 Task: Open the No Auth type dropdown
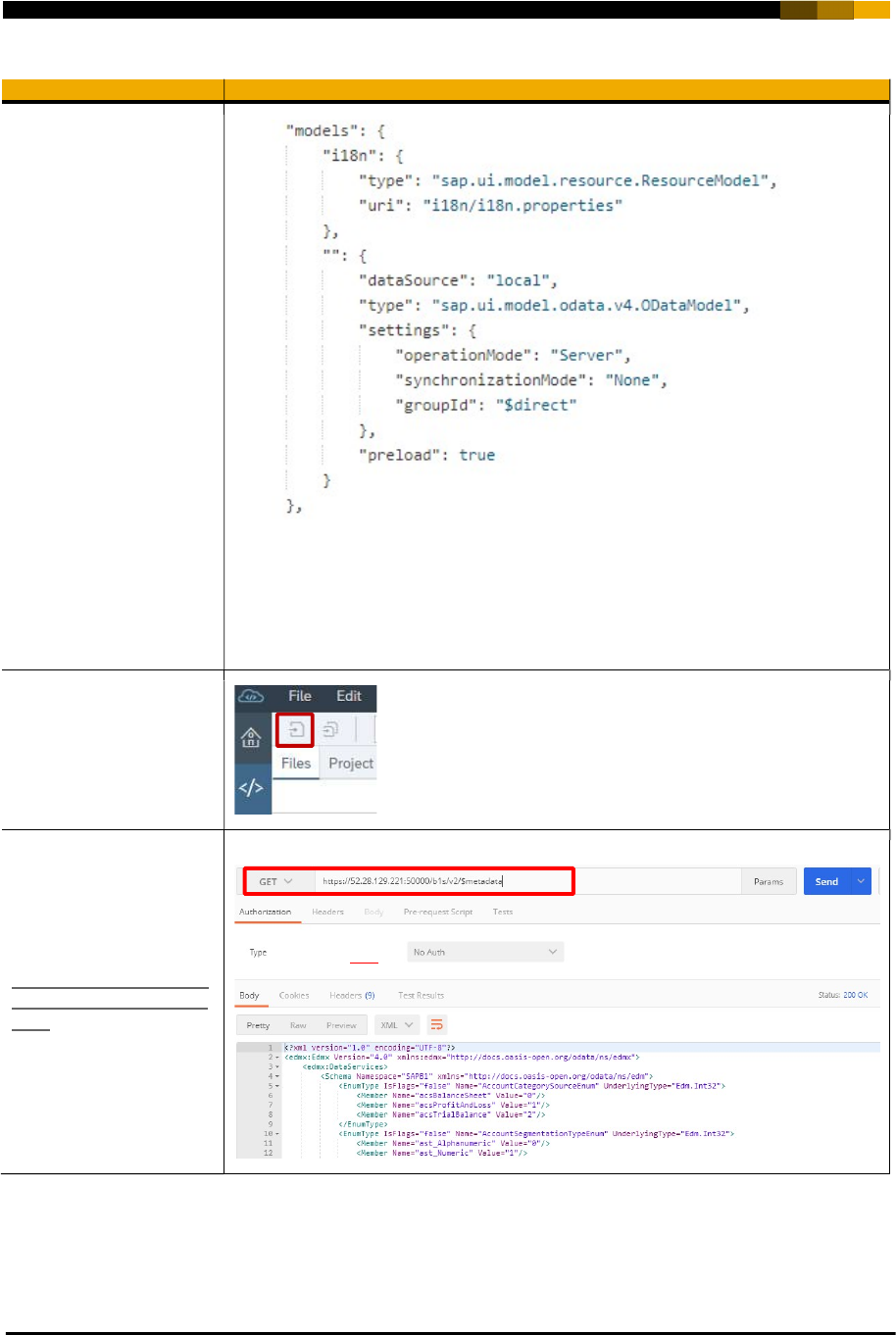pyautogui.click(x=485, y=952)
